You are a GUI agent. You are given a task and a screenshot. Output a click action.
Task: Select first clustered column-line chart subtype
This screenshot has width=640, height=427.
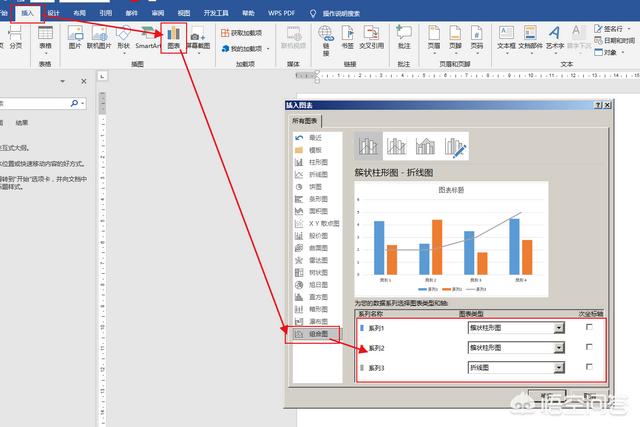click(x=369, y=147)
